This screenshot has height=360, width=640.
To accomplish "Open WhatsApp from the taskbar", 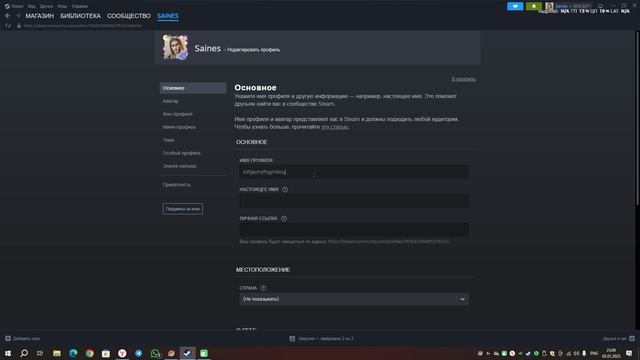I will 155,353.
